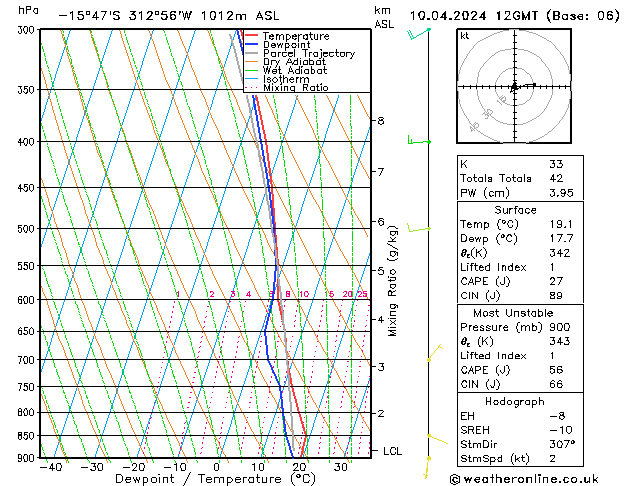Click the 500 hPa pressure label
The height and width of the screenshot is (486, 629).
click(x=28, y=229)
